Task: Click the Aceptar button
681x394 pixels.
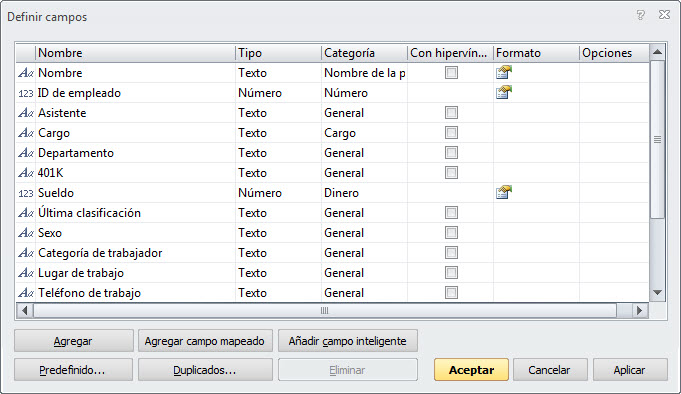Action: 471,370
